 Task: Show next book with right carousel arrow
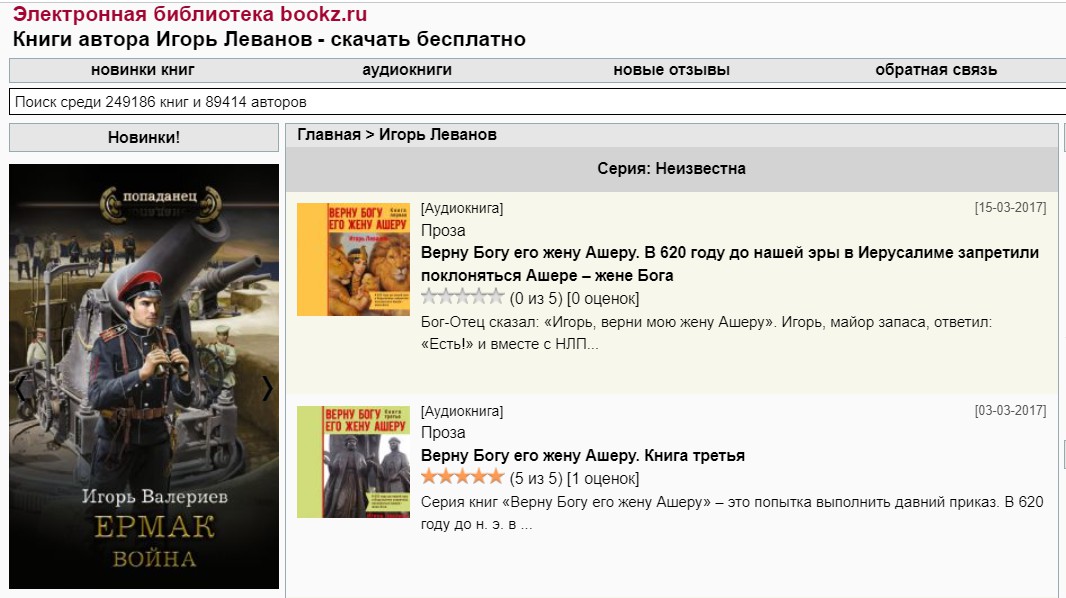[267, 388]
